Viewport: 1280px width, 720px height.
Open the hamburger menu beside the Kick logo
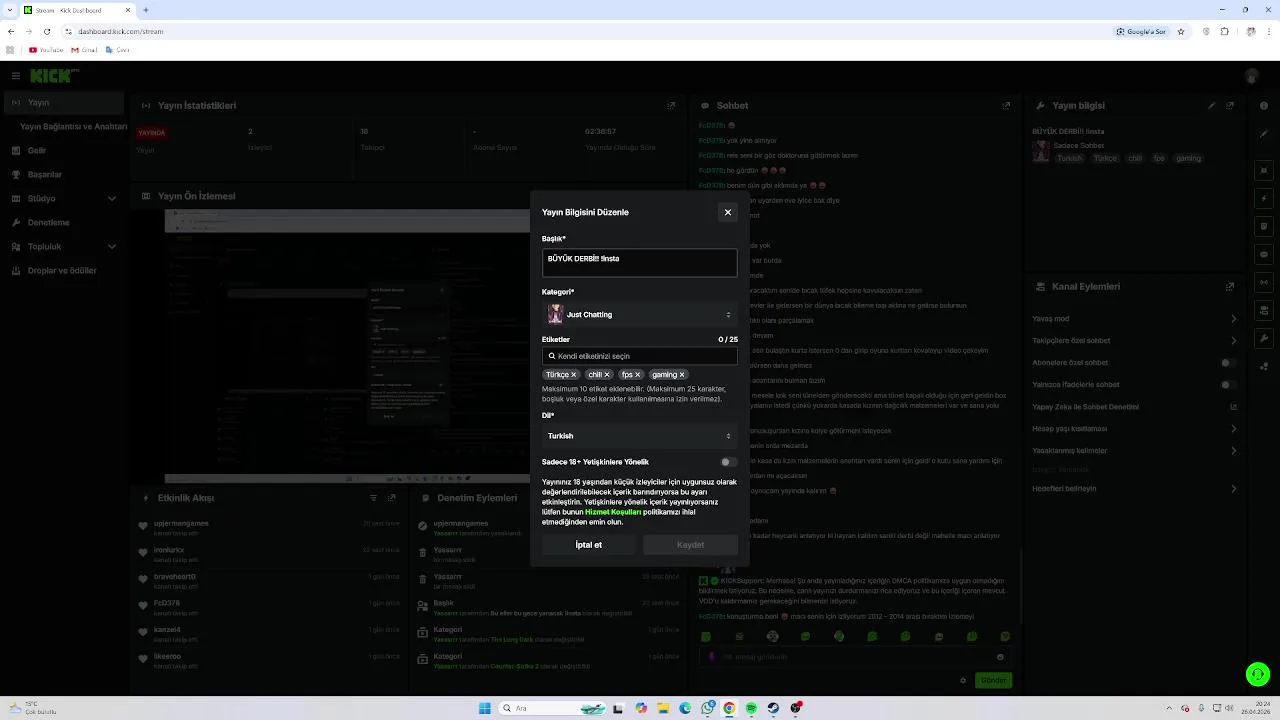[16, 76]
